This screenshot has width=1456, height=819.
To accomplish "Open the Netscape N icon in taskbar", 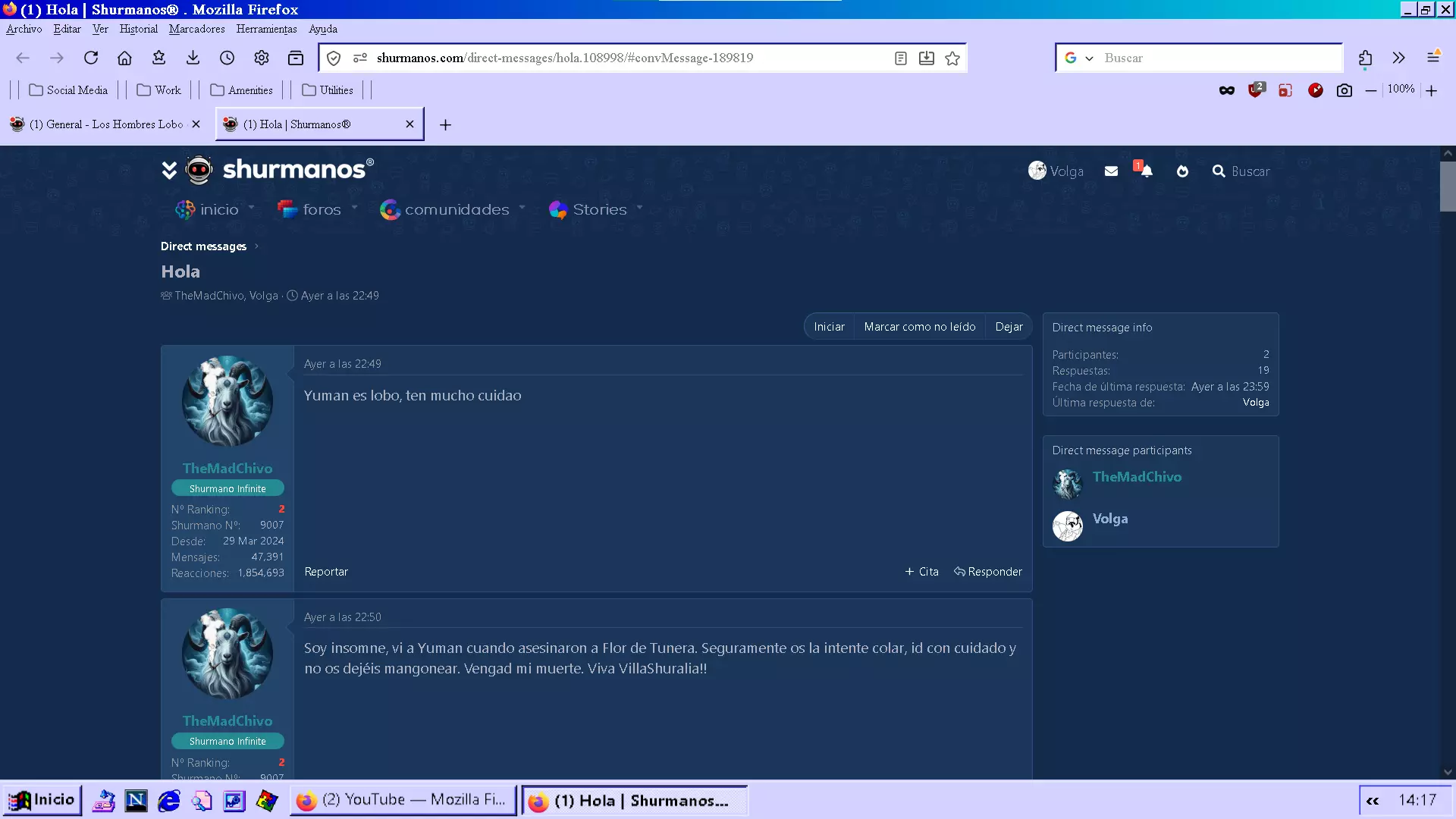I will [136, 800].
